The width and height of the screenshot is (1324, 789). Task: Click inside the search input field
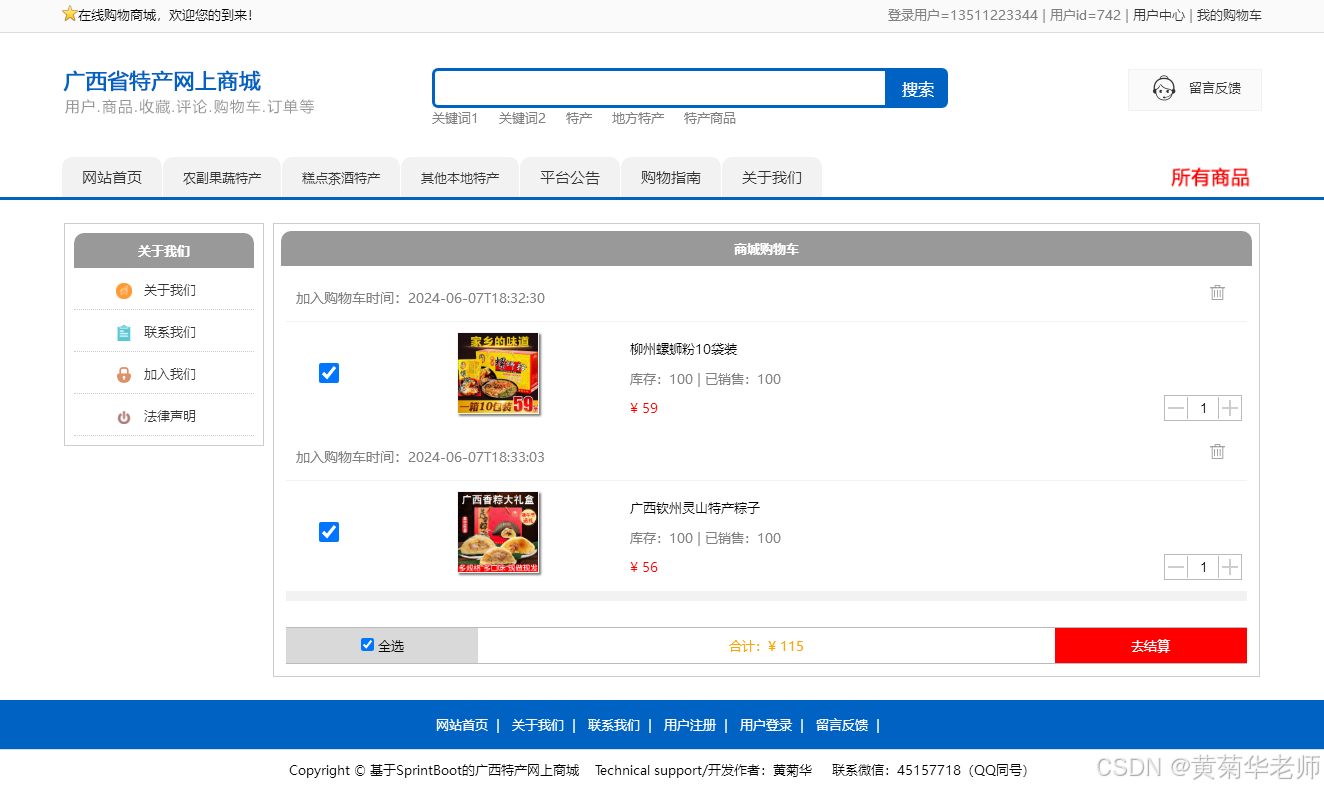pyautogui.click(x=658, y=88)
